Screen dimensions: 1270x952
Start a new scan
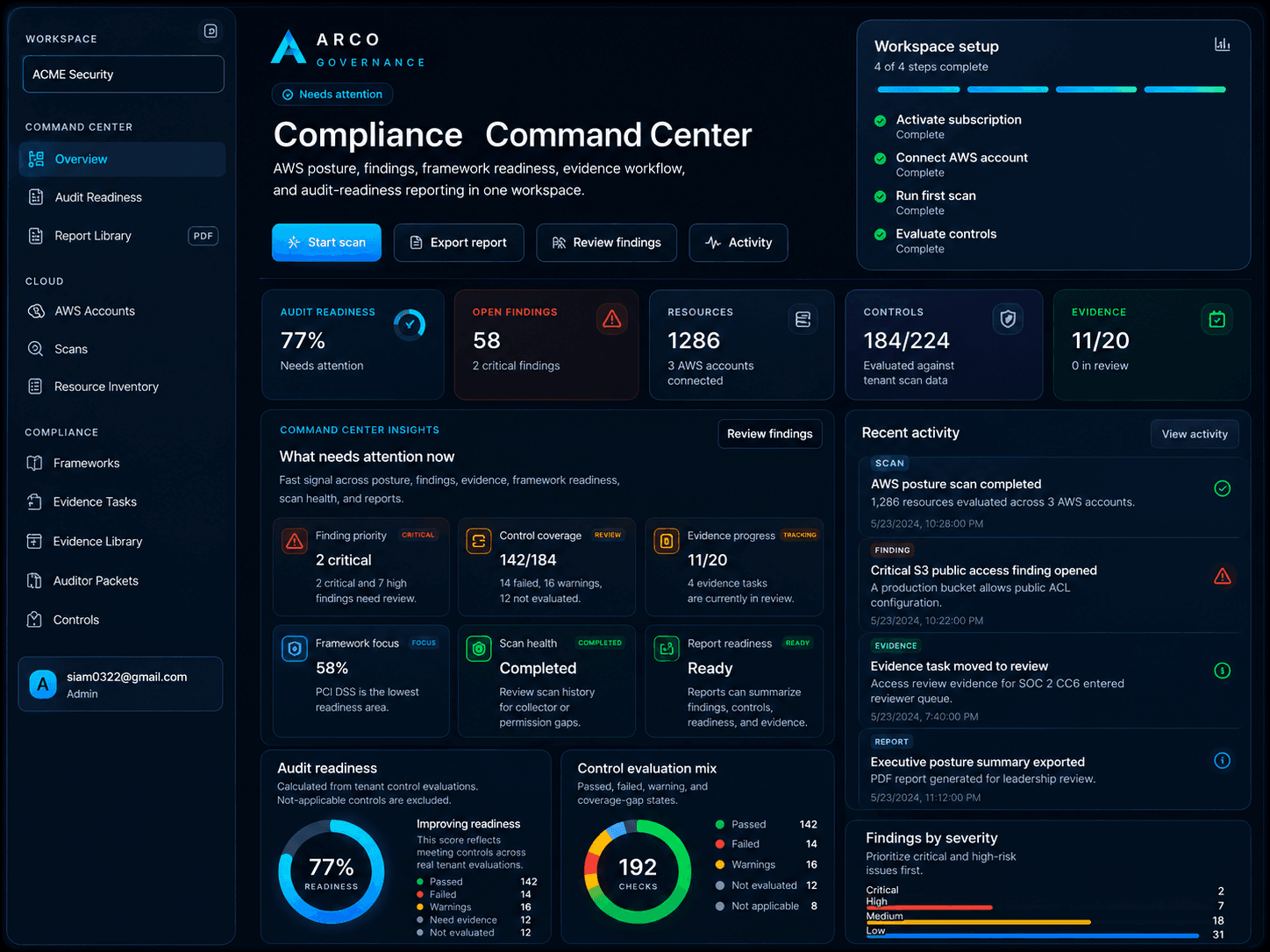point(326,243)
